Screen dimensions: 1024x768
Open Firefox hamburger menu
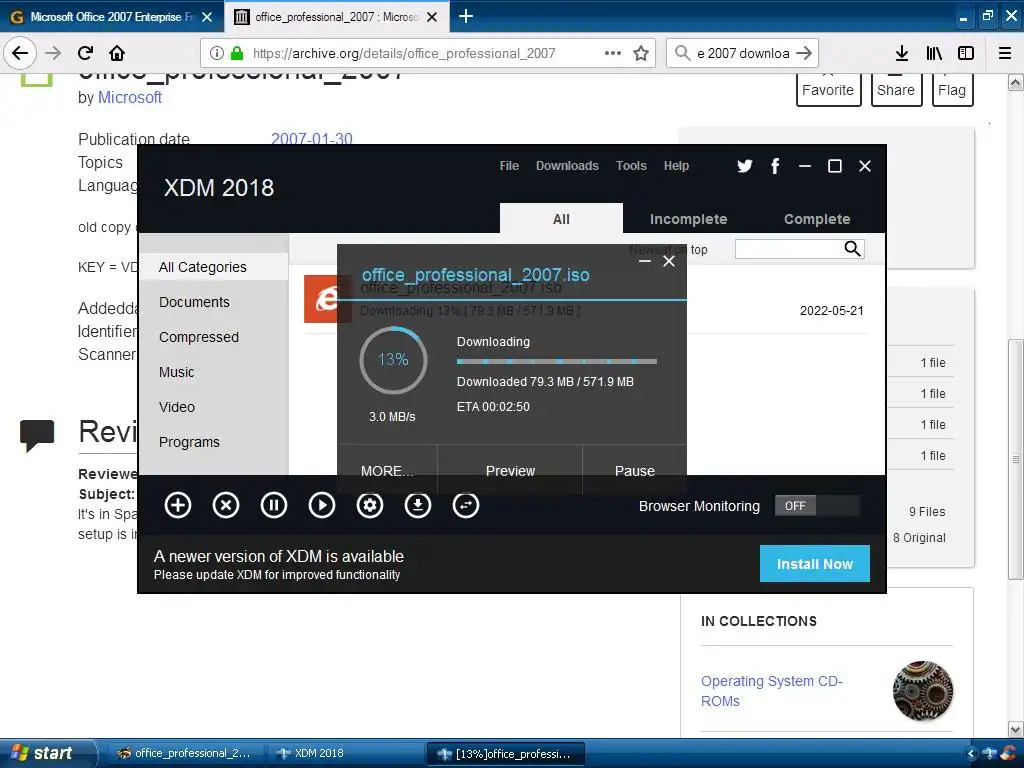(1005, 53)
